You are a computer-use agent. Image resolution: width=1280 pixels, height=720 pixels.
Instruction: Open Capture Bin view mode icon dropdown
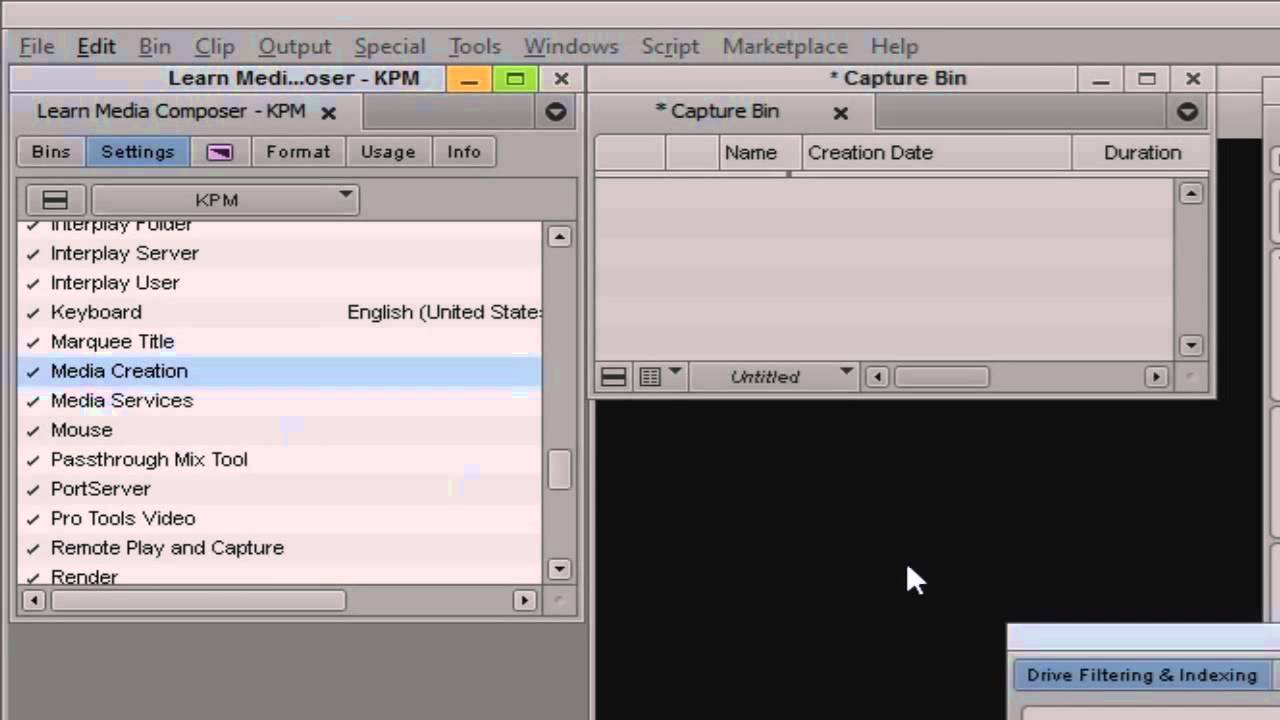(659, 377)
